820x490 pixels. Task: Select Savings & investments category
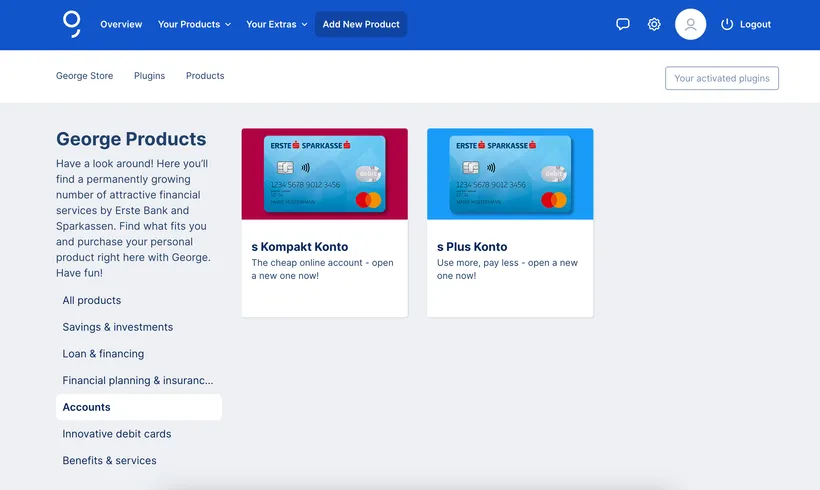(x=139, y=327)
